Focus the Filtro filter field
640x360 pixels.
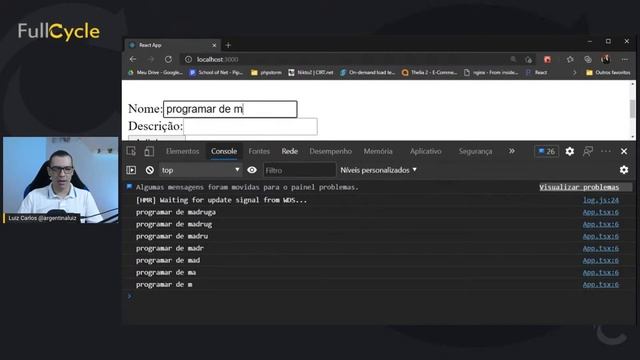click(300, 170)
